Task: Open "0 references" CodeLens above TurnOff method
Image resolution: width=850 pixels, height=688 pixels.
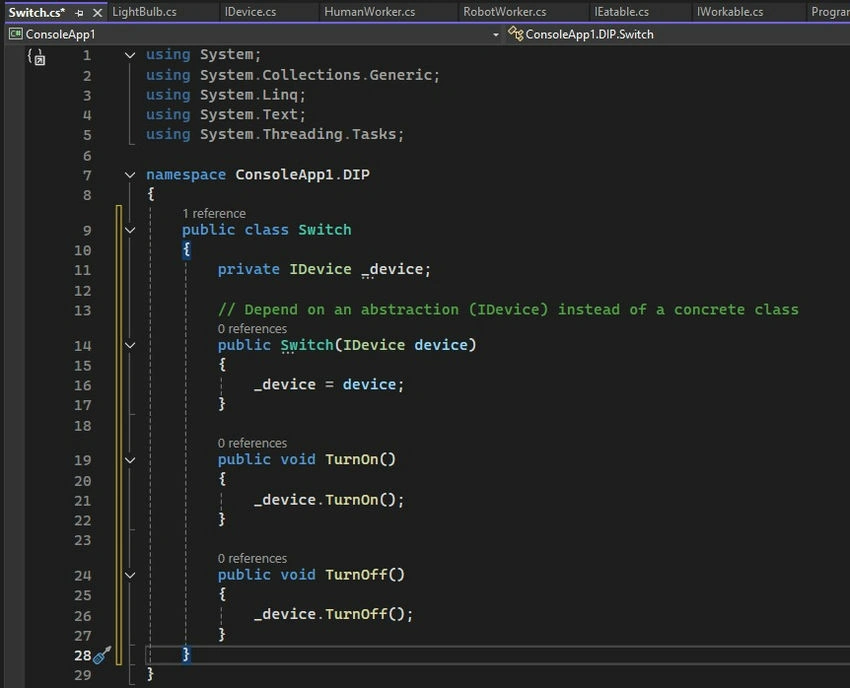Action: 253,558
